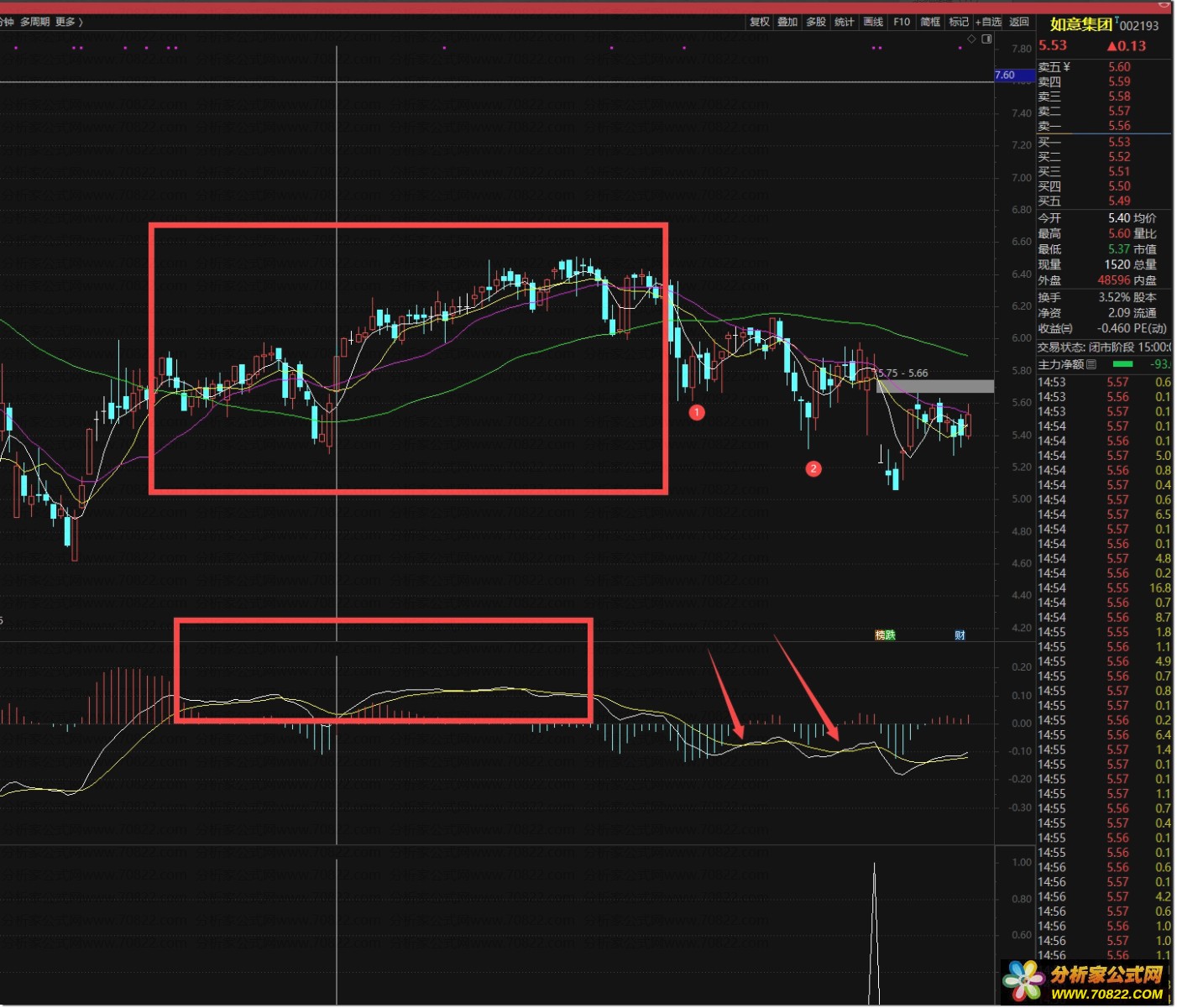
Task: Click the current price 5.53 in the header
Action: (1053, 46)
